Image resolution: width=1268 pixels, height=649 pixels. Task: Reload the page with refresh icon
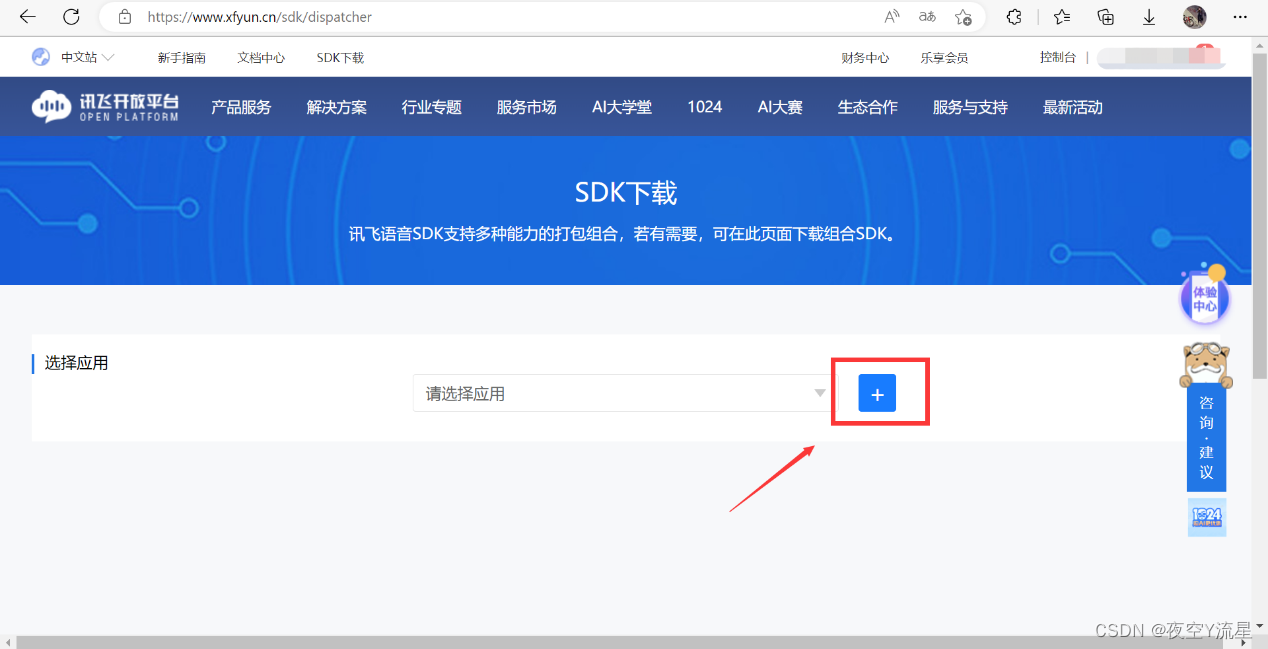pyautogui.click(x=71, y=17)
